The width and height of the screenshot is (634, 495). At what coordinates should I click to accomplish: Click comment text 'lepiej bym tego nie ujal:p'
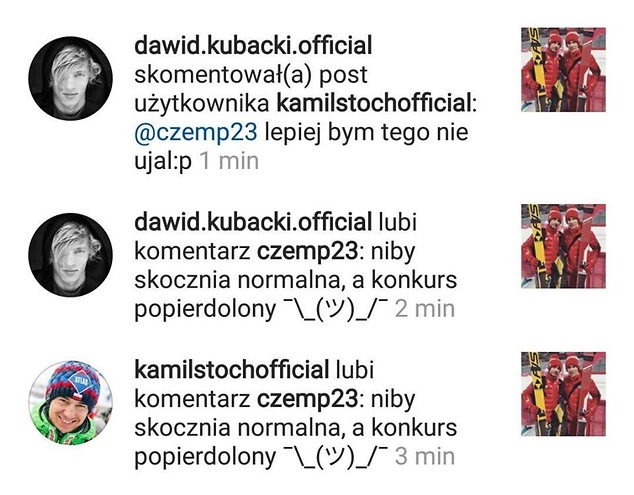coord(301,147)
